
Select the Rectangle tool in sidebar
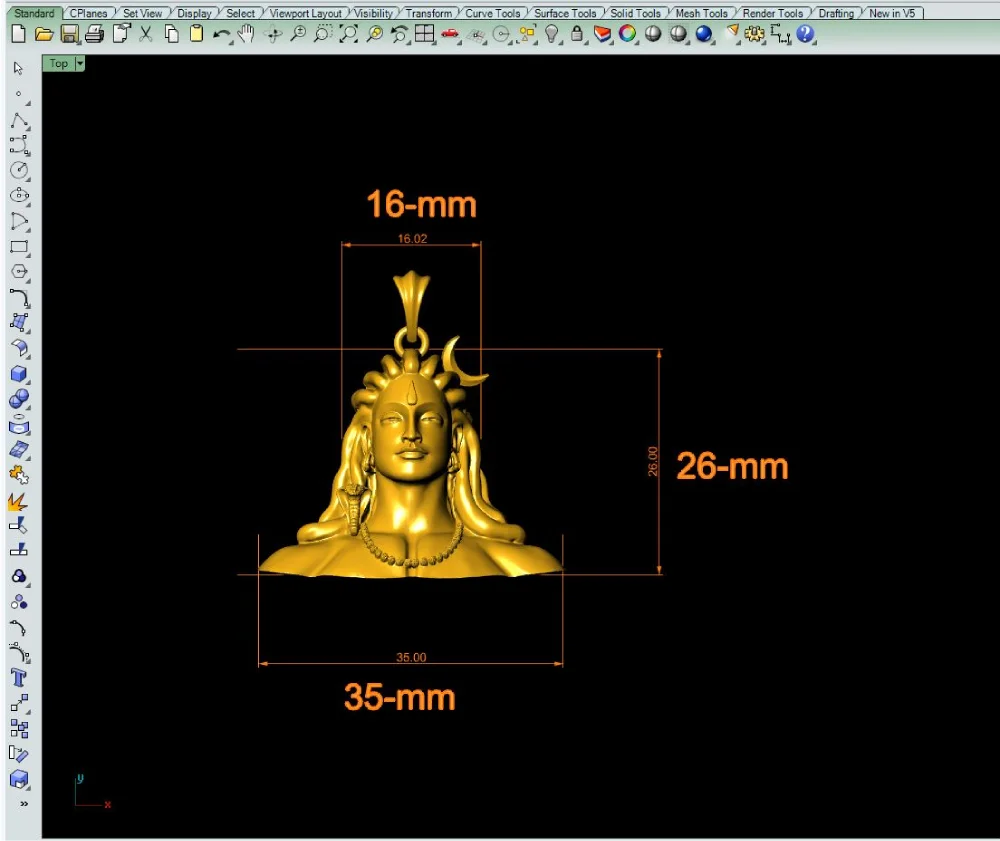click(x=19, y=247)
